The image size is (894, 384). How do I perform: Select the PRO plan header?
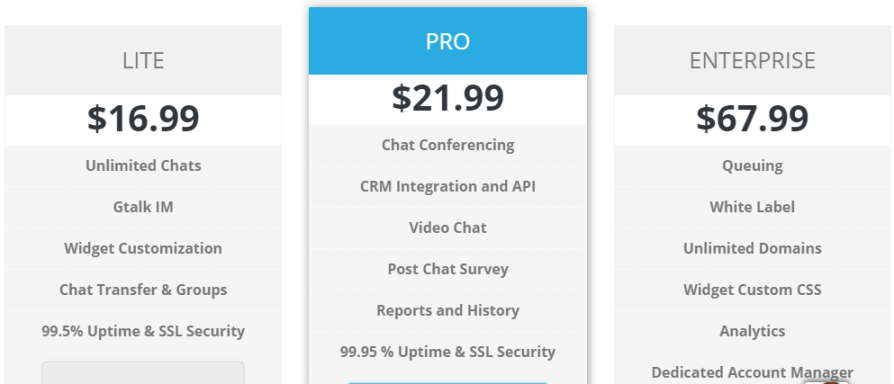point(448,41)
